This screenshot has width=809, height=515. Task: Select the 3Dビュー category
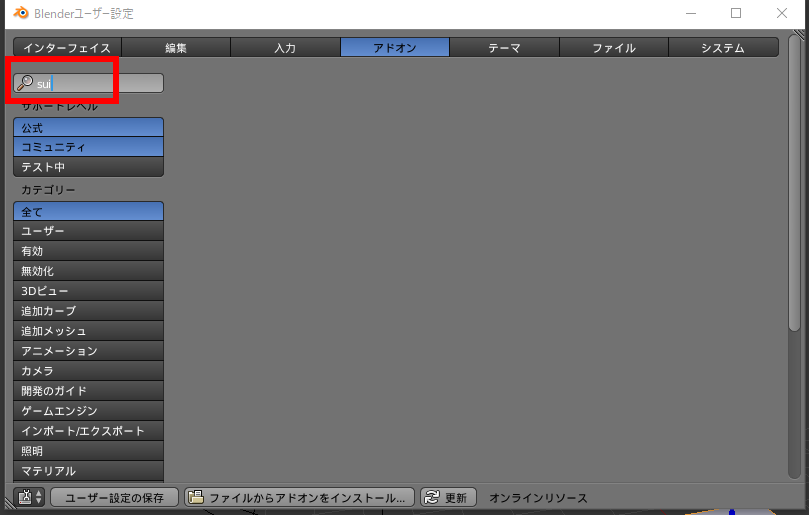(89, 291)
